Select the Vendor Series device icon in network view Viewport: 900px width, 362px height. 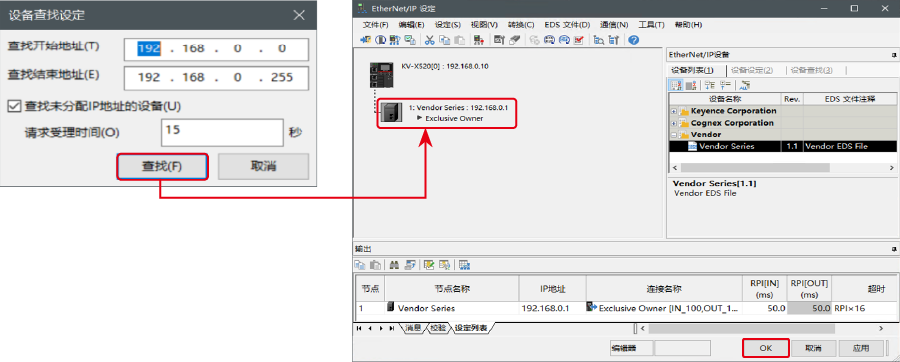point(391,111)
